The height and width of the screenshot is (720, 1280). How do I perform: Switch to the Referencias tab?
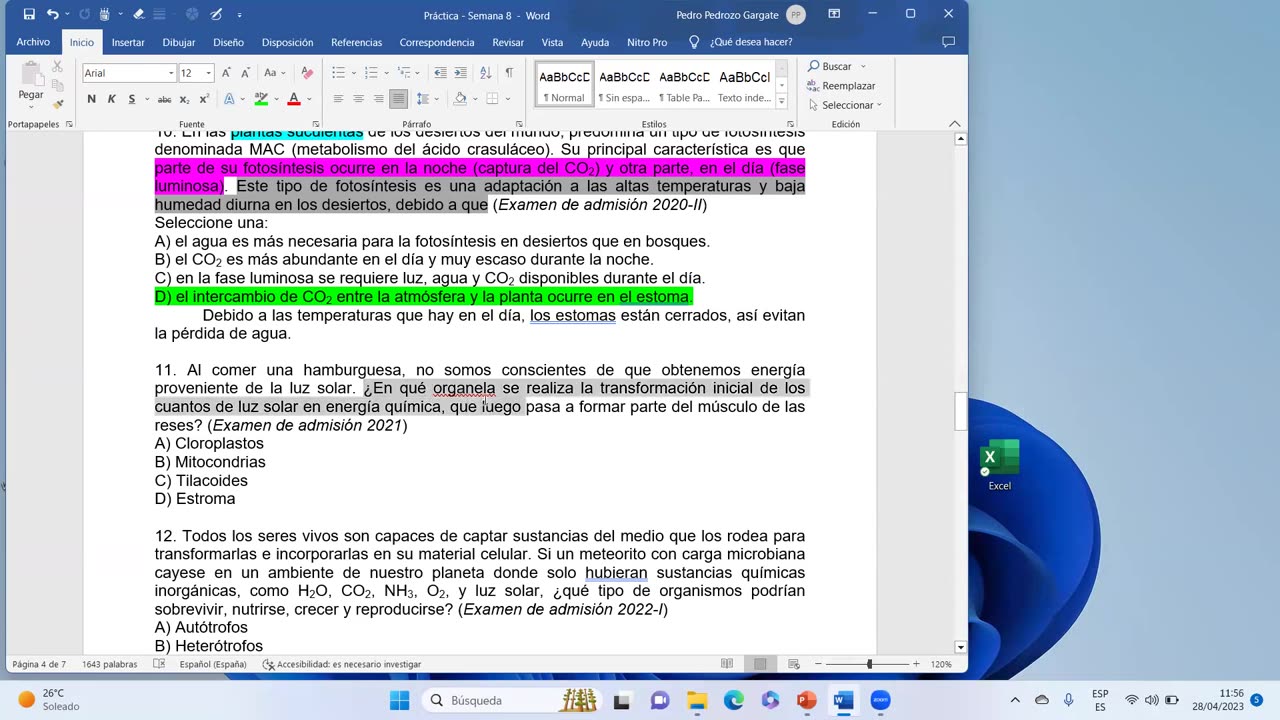point(356,42)
